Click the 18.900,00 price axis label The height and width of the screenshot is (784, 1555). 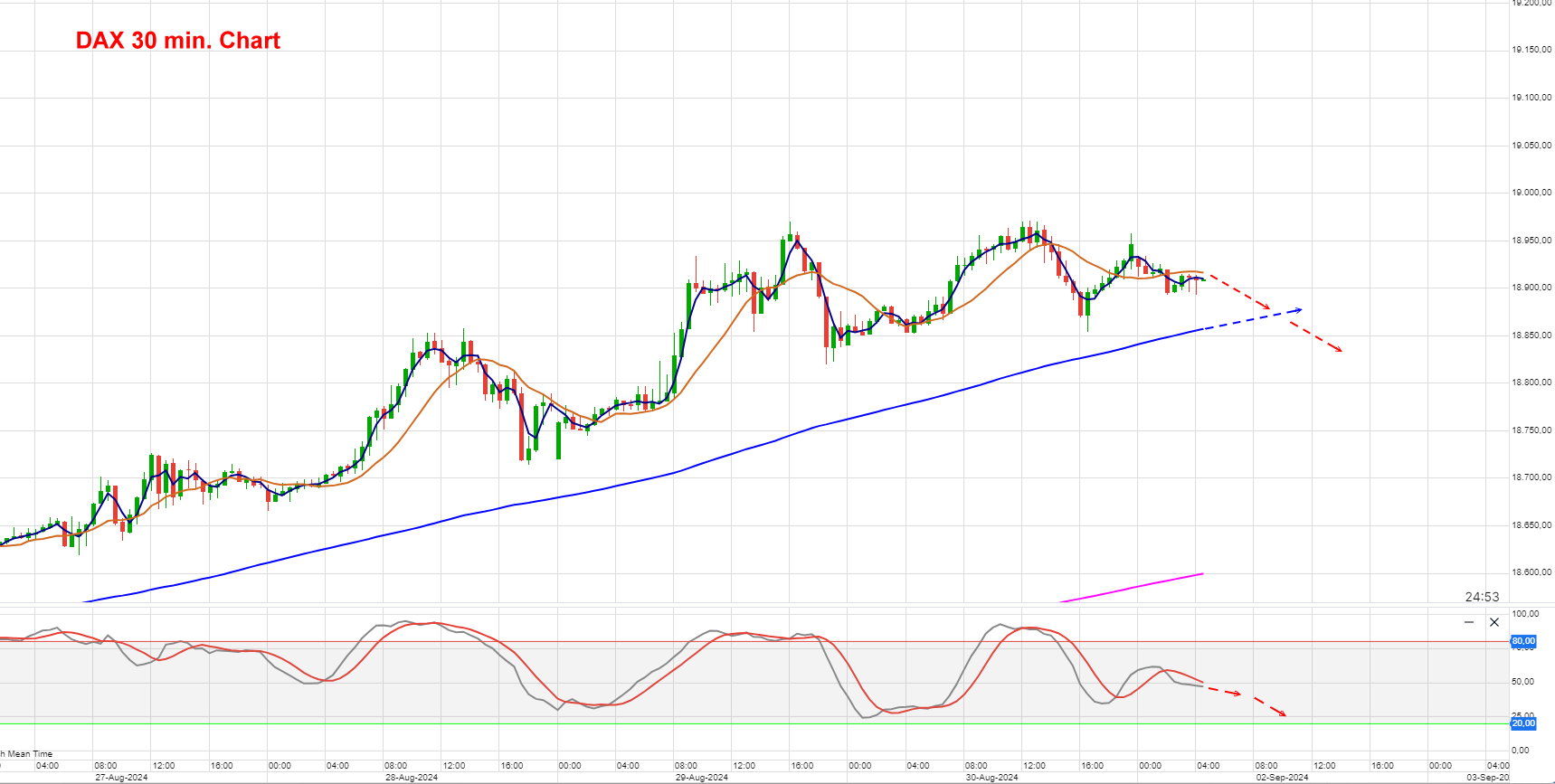click(1531, 288)
